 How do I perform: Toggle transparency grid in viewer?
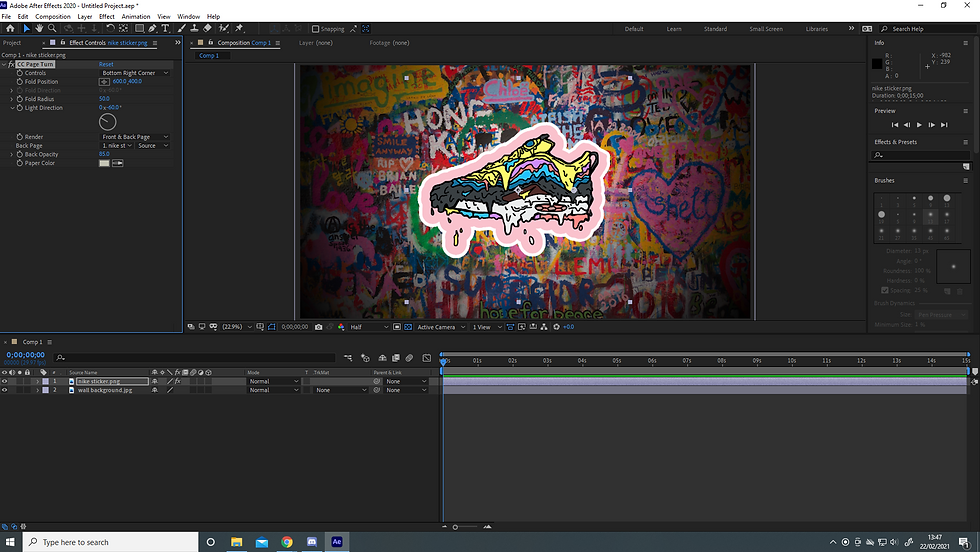pos(408,327)
